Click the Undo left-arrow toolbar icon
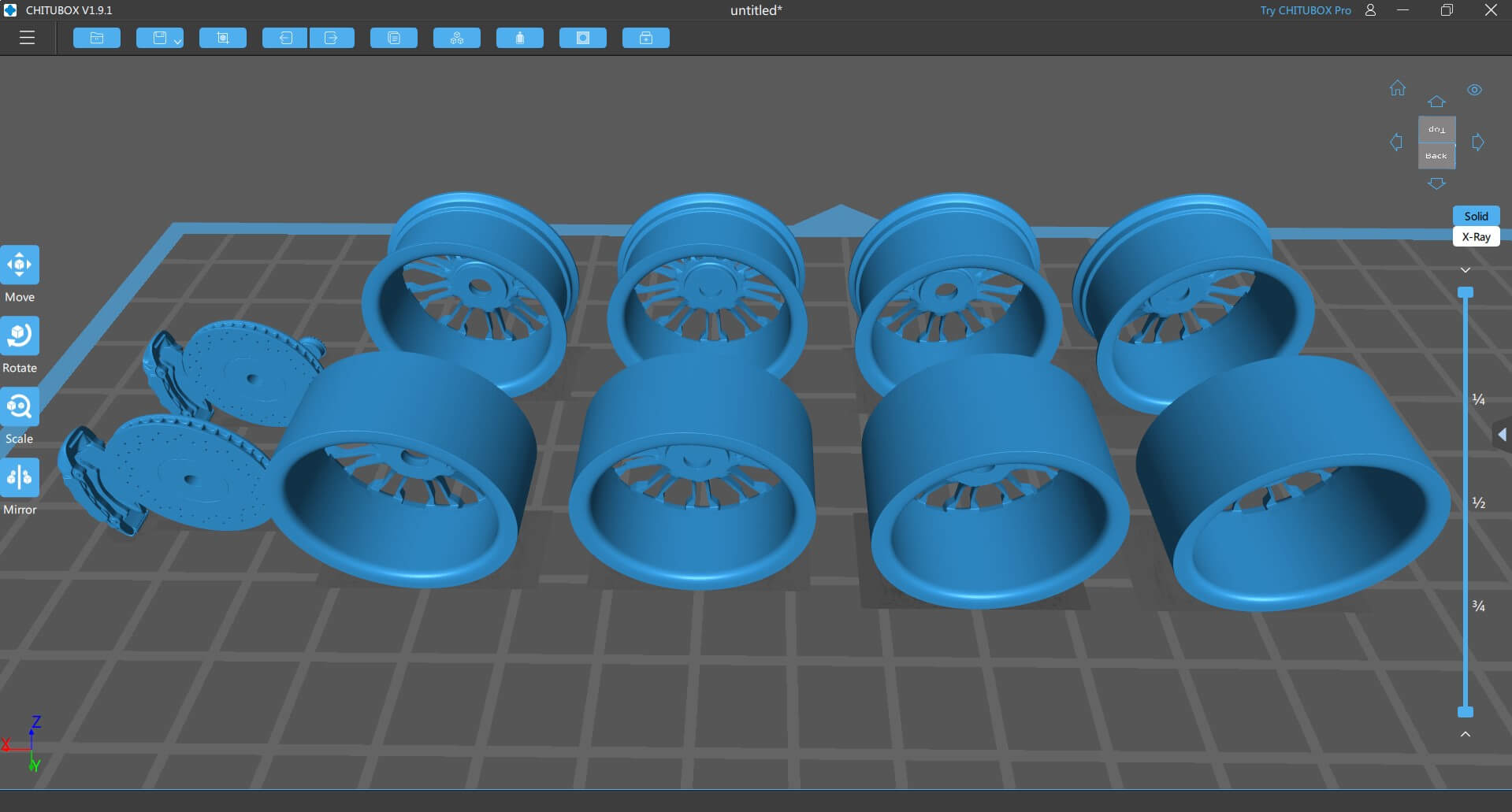Viewport: 1512px width, 812px height. point(285,38)
